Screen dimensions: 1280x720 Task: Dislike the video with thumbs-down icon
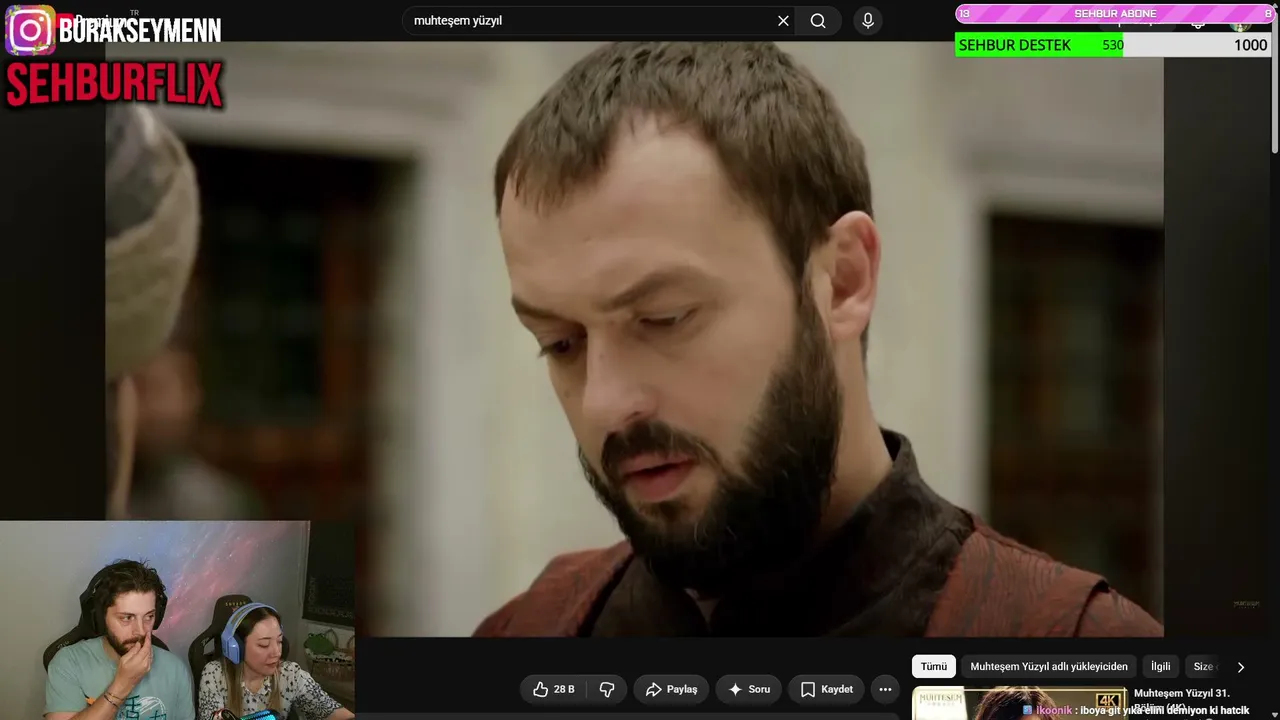(607, 689)
